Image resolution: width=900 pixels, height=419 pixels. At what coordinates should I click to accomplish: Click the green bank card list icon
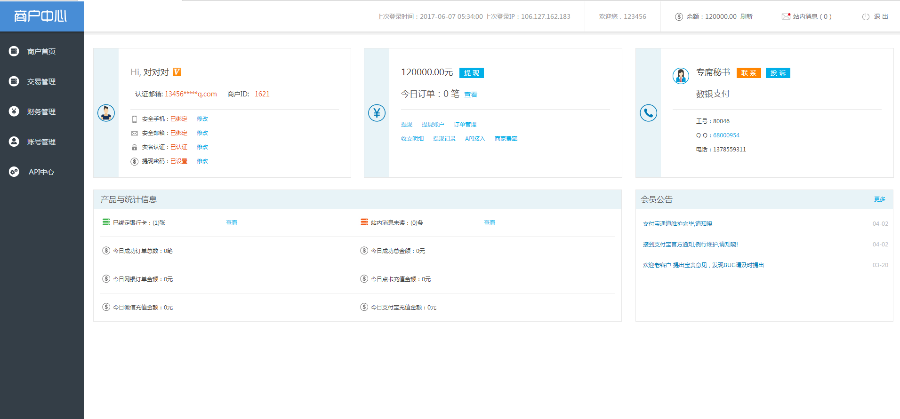[106, 222]
